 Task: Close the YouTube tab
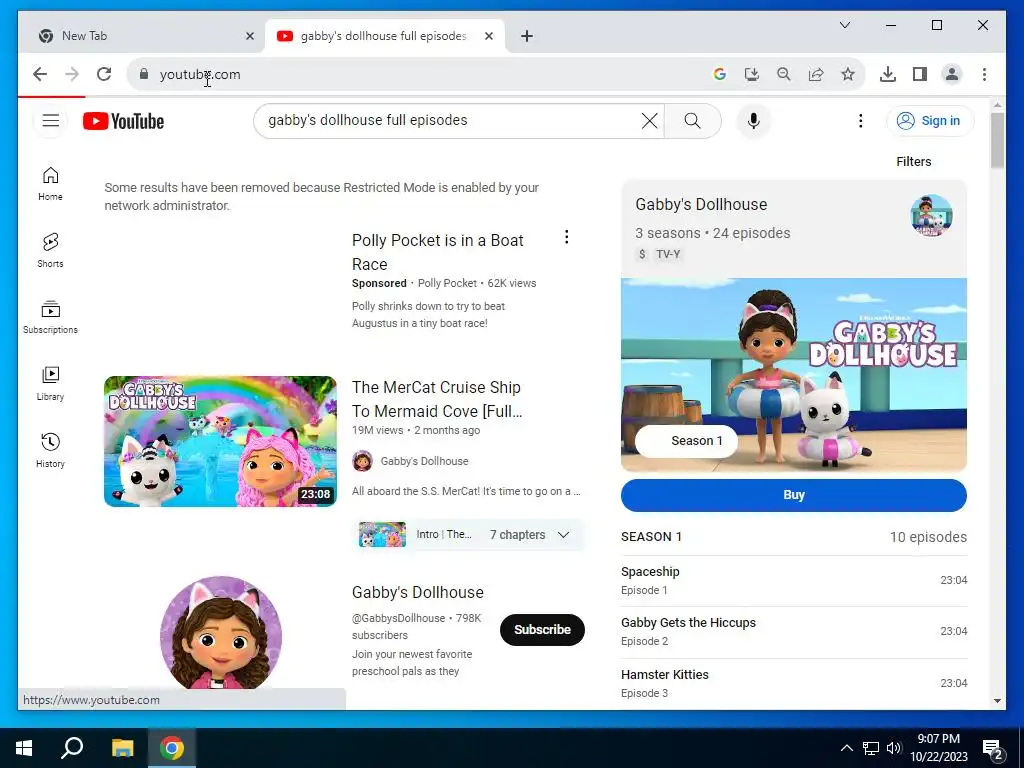488,36
